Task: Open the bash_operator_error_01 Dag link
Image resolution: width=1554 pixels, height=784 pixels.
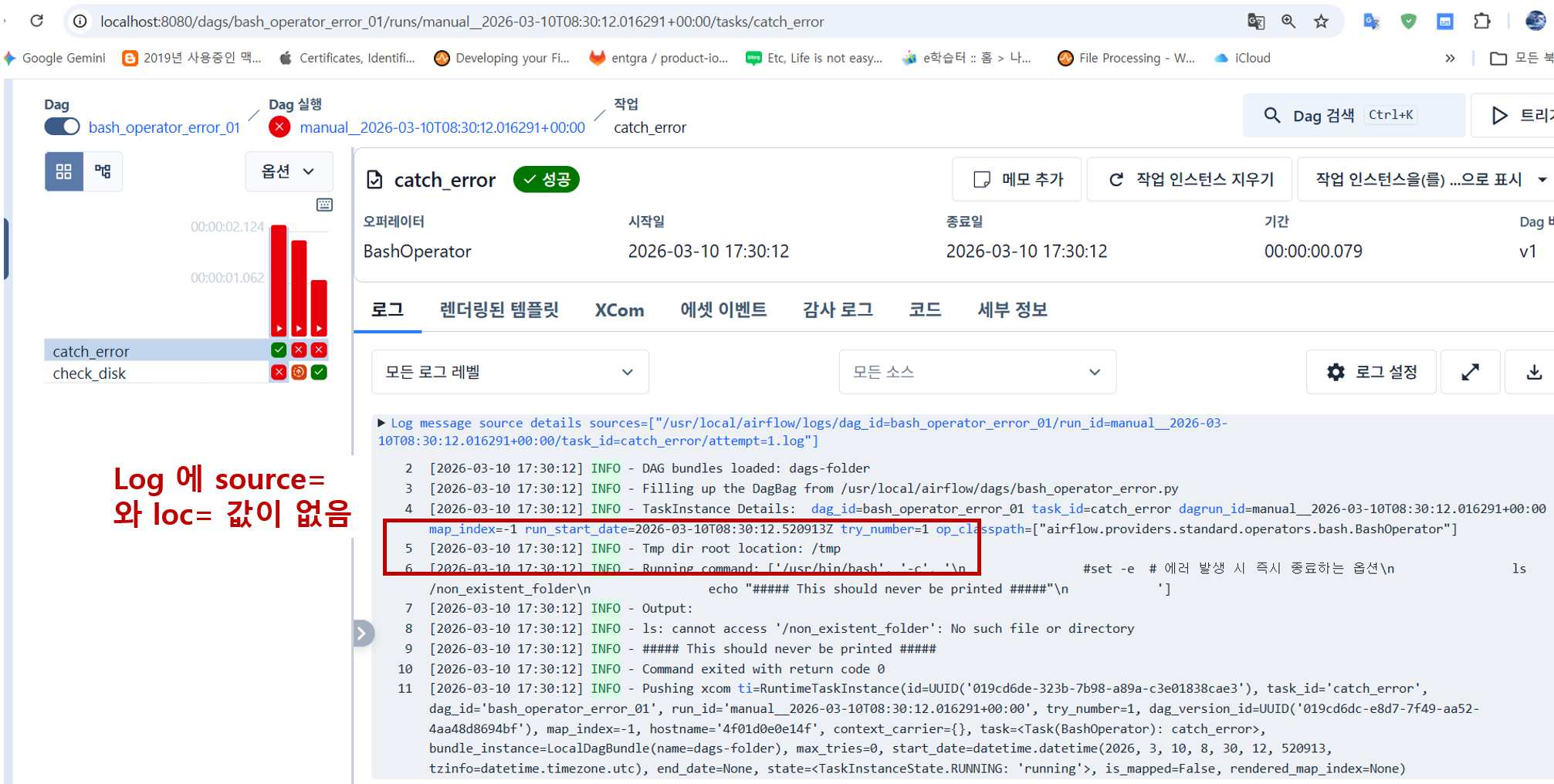Action: click(164, 127)
